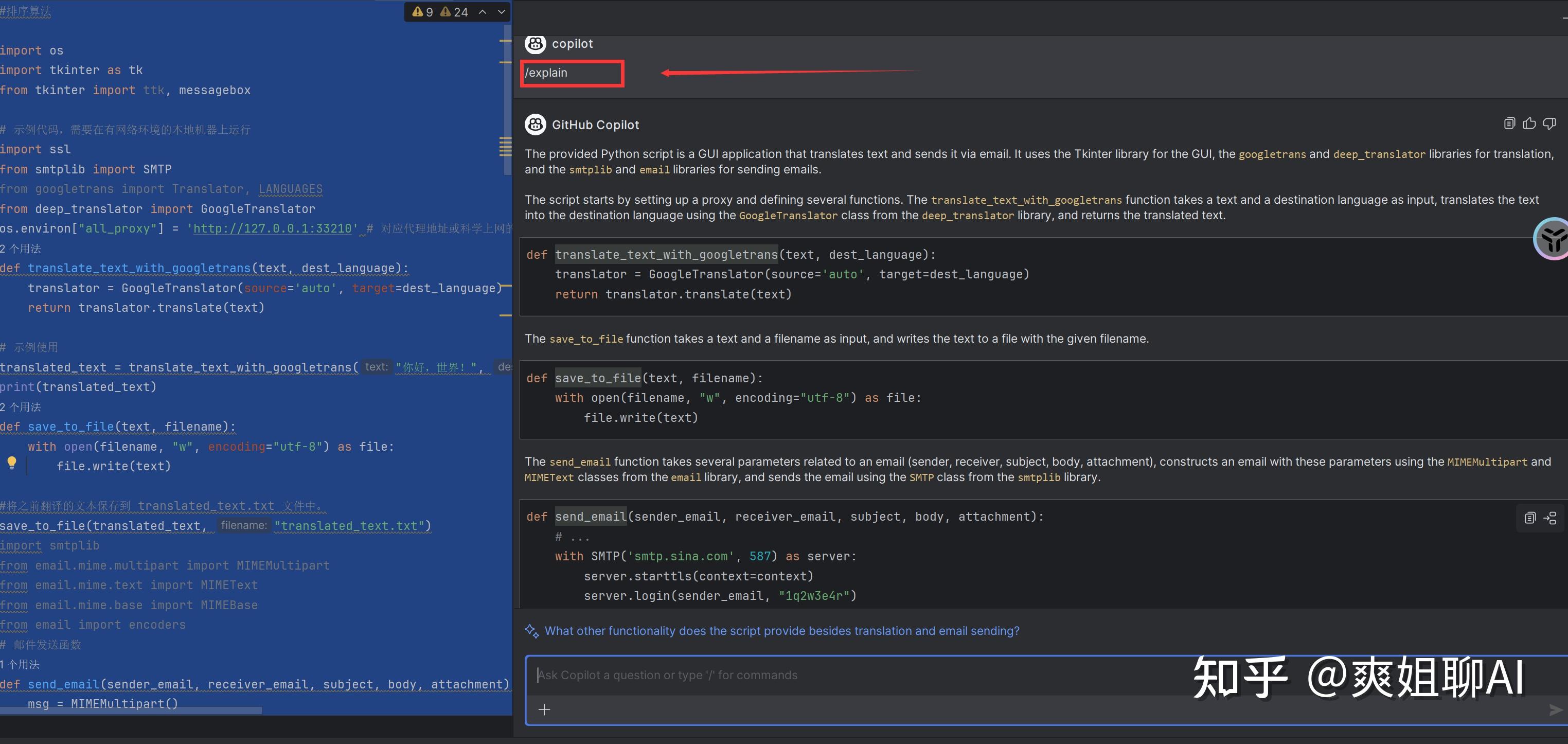Click '#排序算法' comment at editor top
1568x744 pixels.
[26, 11]
